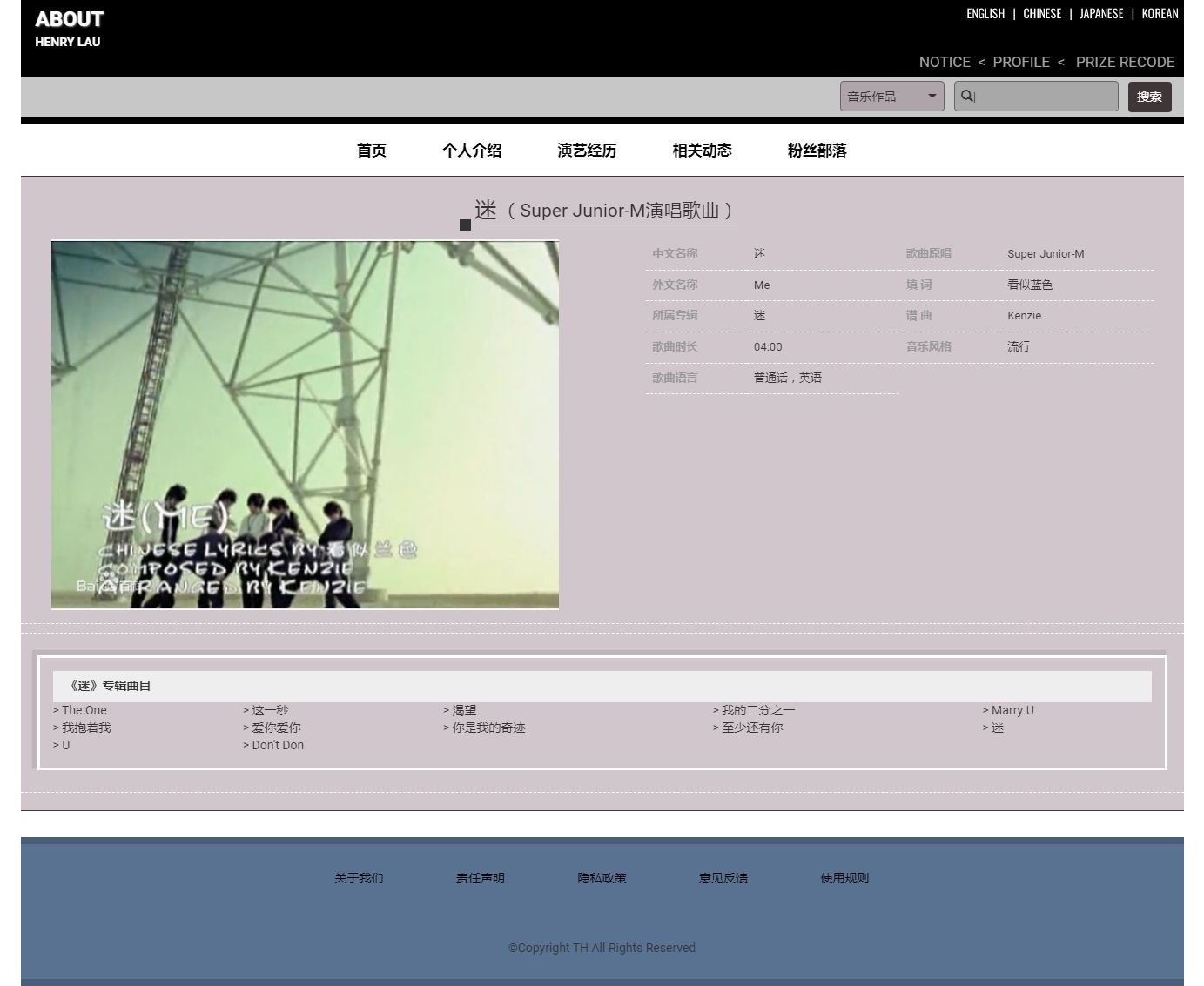The image size is (1204, 986).
Task: Go to 首页 home menu item
Action: pos(372,151)
